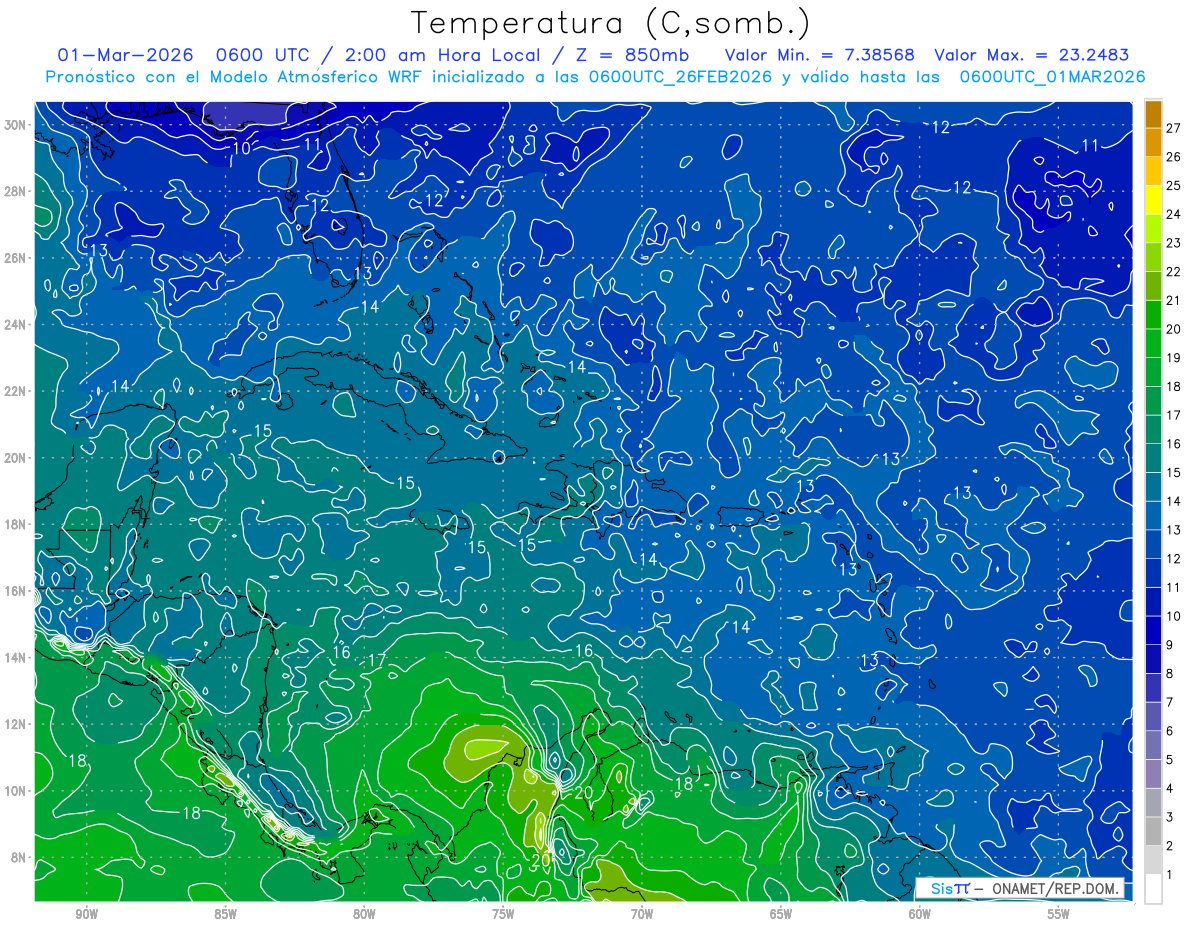Click the "SisTT - ONAMET/REP.DOM." logo box

click(x=1020, y=888)
